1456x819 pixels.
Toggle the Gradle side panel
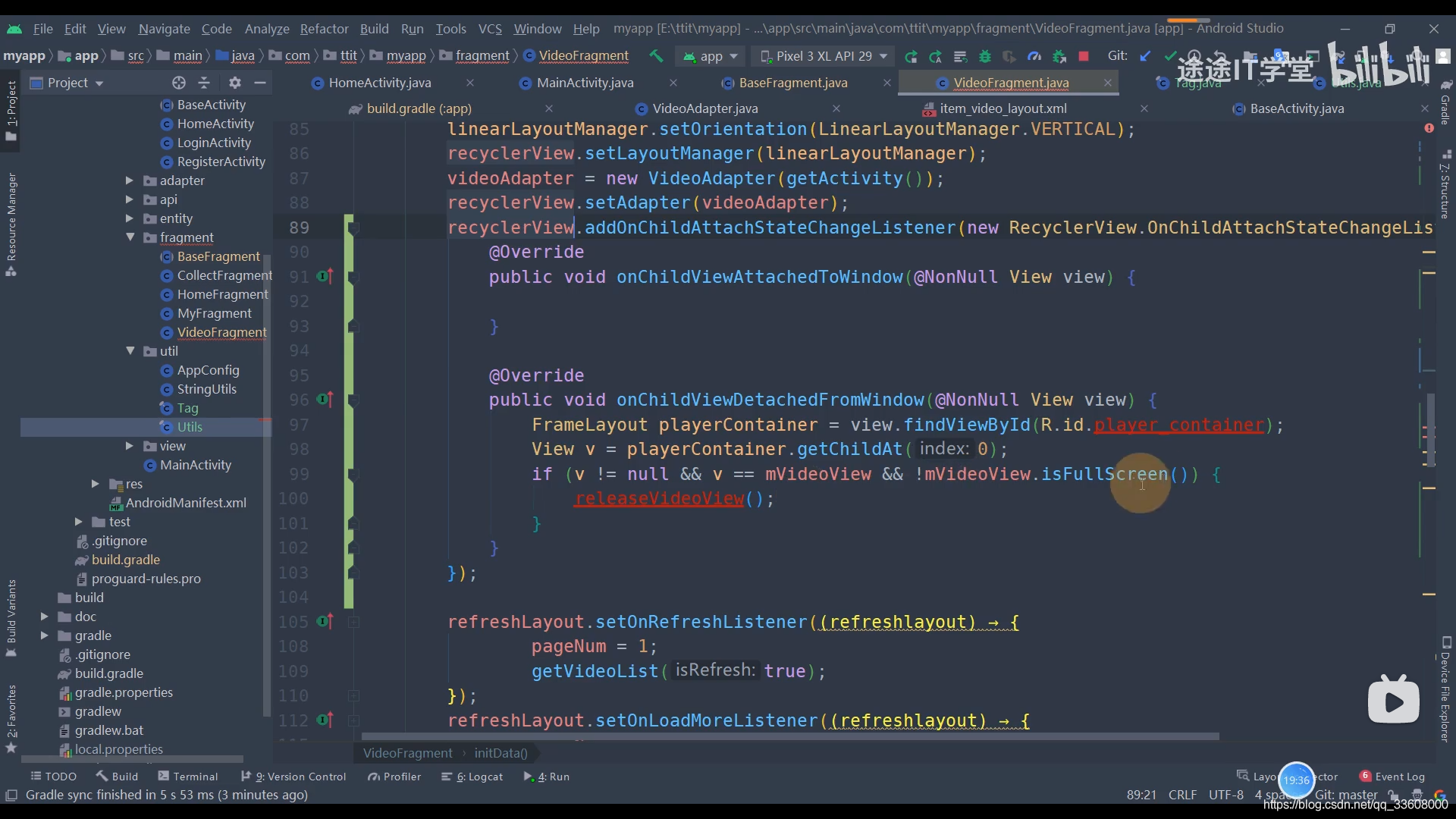tap(1445, 102)
